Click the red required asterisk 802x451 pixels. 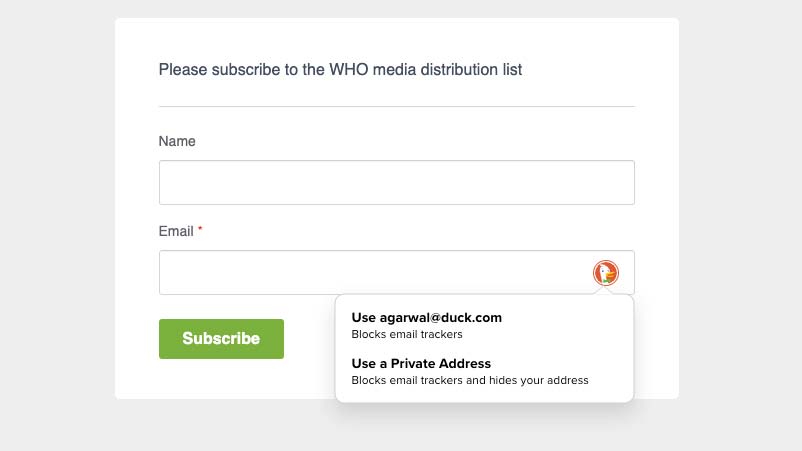point(200,230)
